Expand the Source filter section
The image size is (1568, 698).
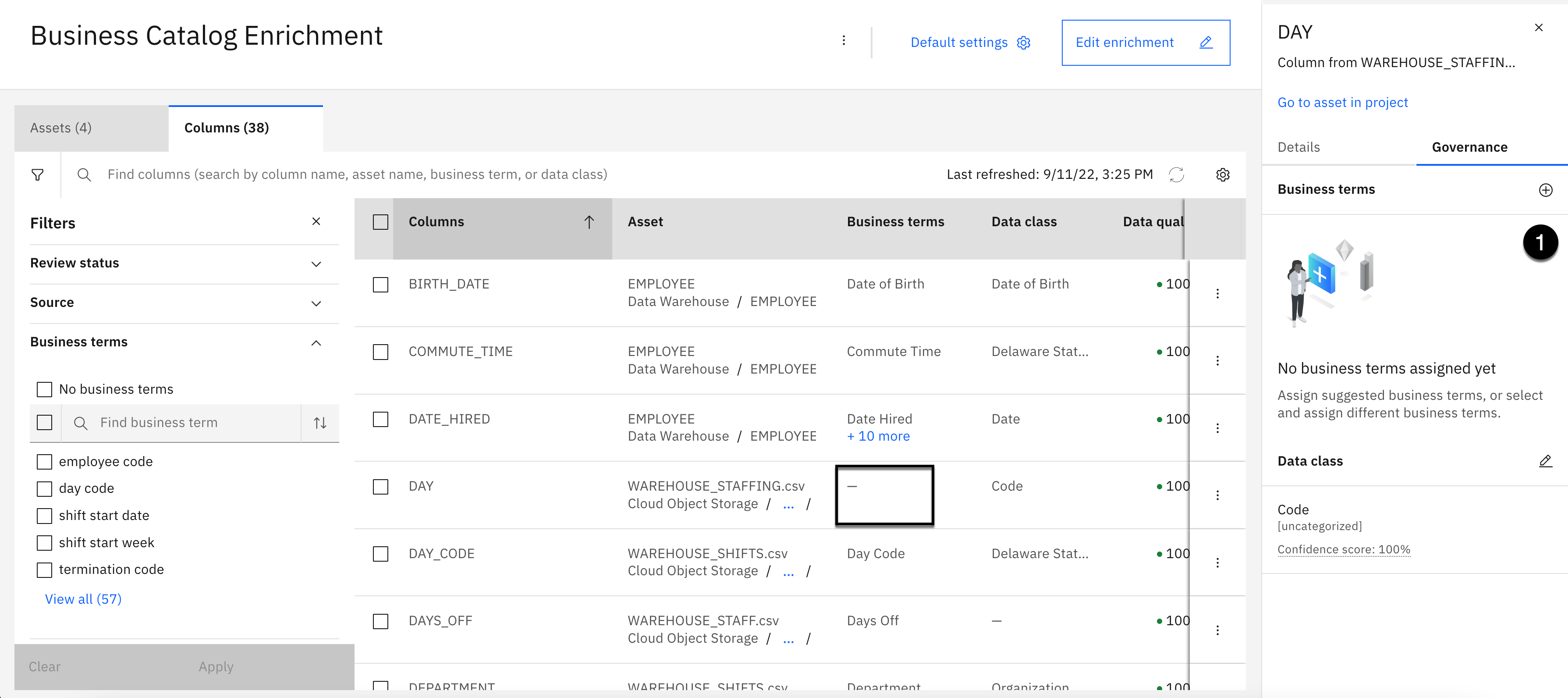pos(316,303)
